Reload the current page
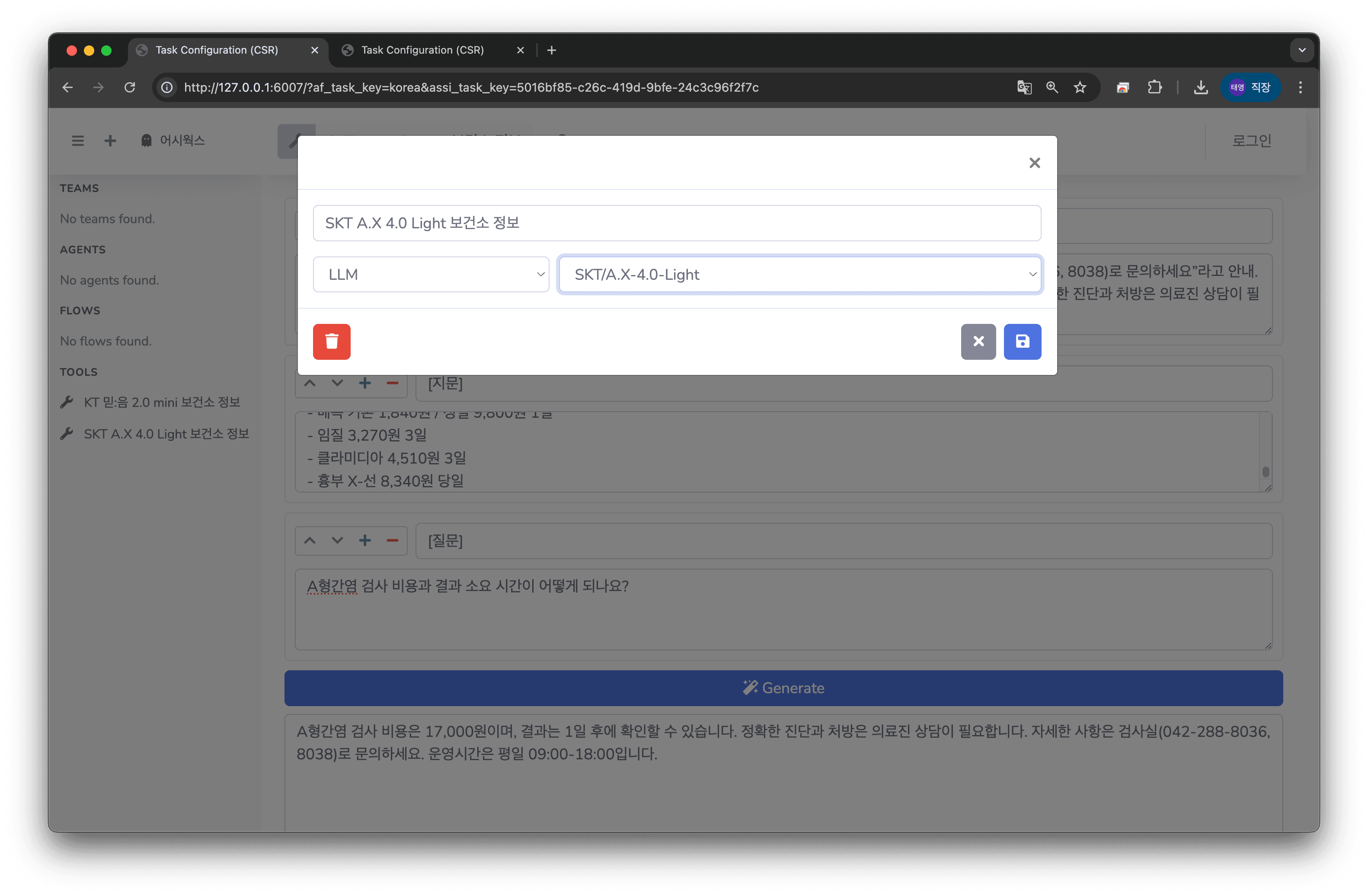This screenshot has width=1368, height=896. (130, 87)
